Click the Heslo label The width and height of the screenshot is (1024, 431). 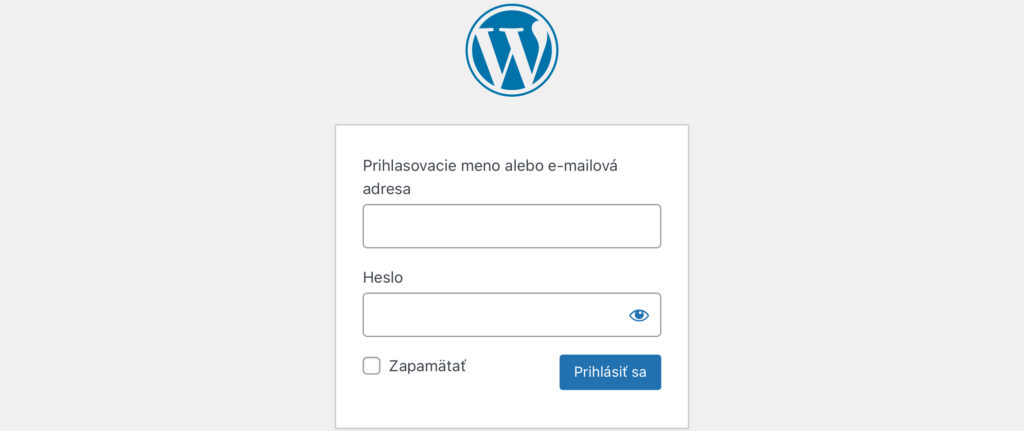[383, 278]
